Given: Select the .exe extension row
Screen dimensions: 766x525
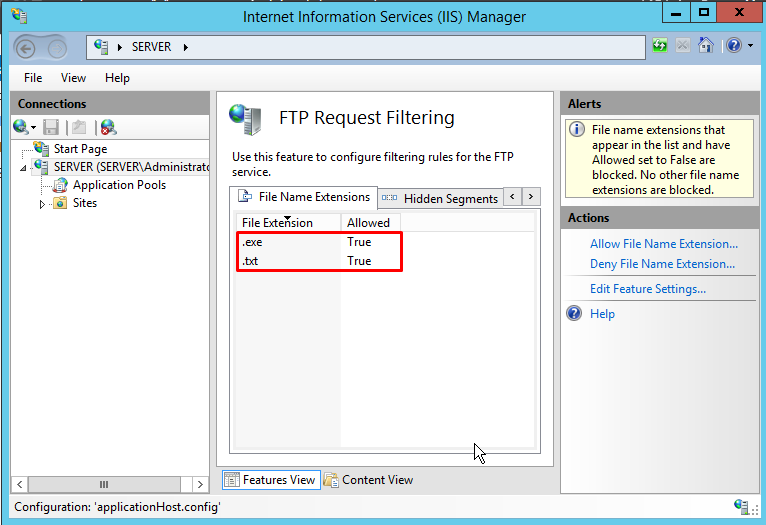Looking at the screenshot, I should 290,242.
